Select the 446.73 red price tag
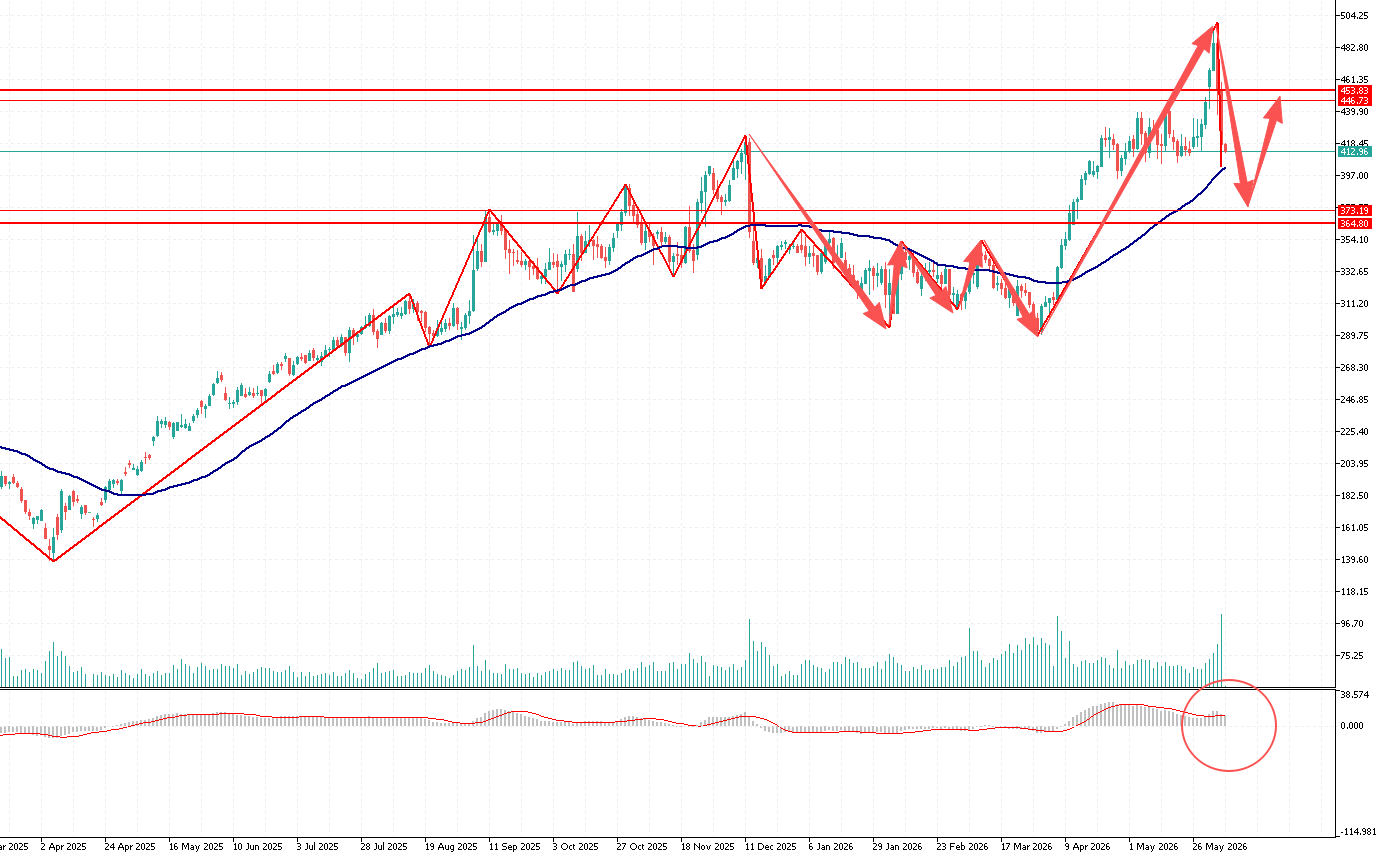Image resolution: width=1383 pixels, height=854 pixels. point(1353,100)
